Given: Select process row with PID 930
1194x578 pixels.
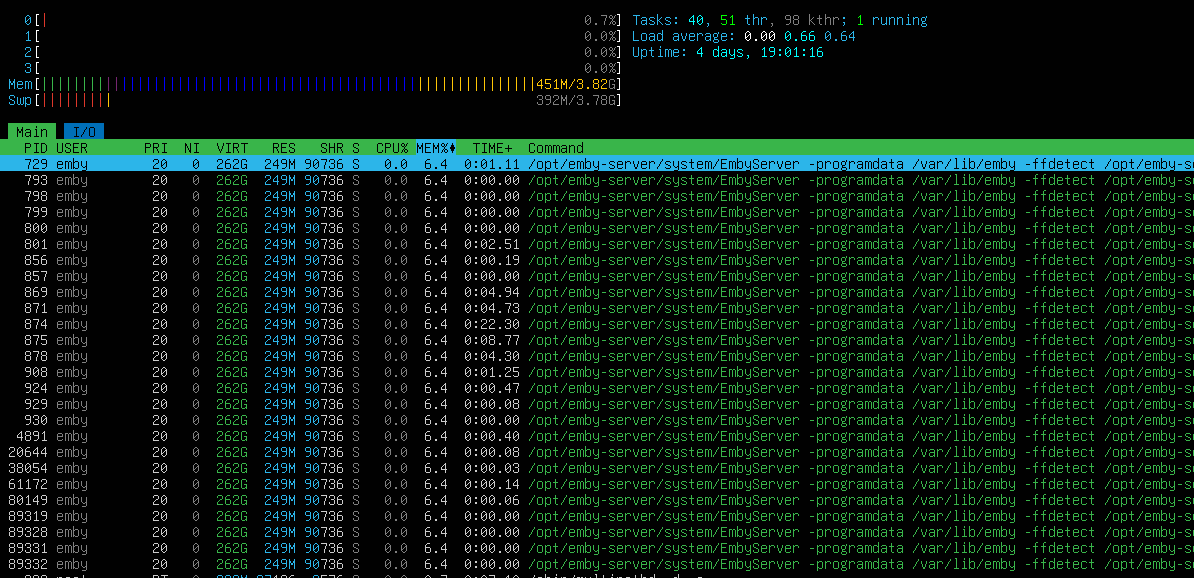Looking at the screenshot, I should coord(597,420).
